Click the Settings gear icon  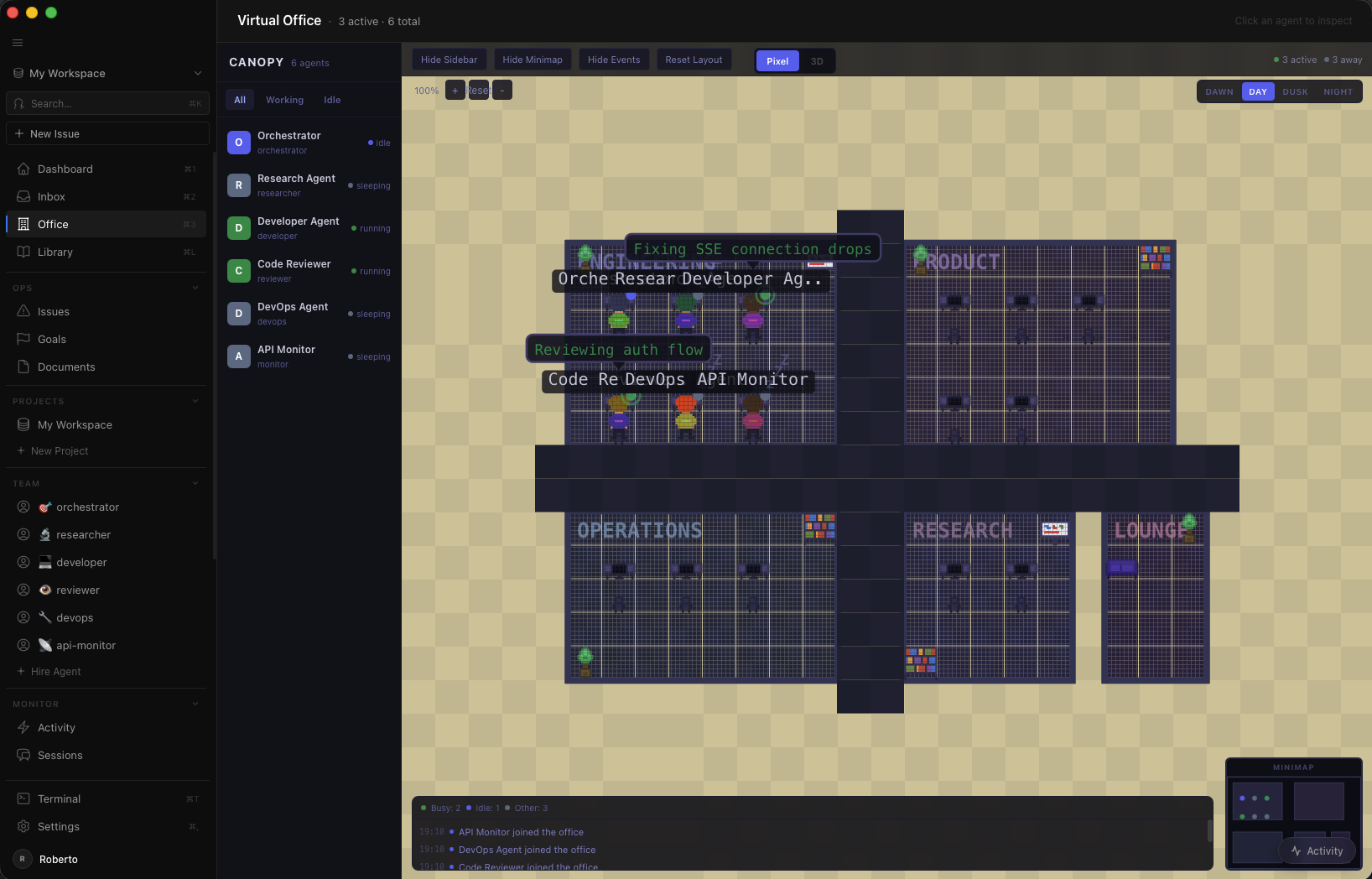pos(23,826)
